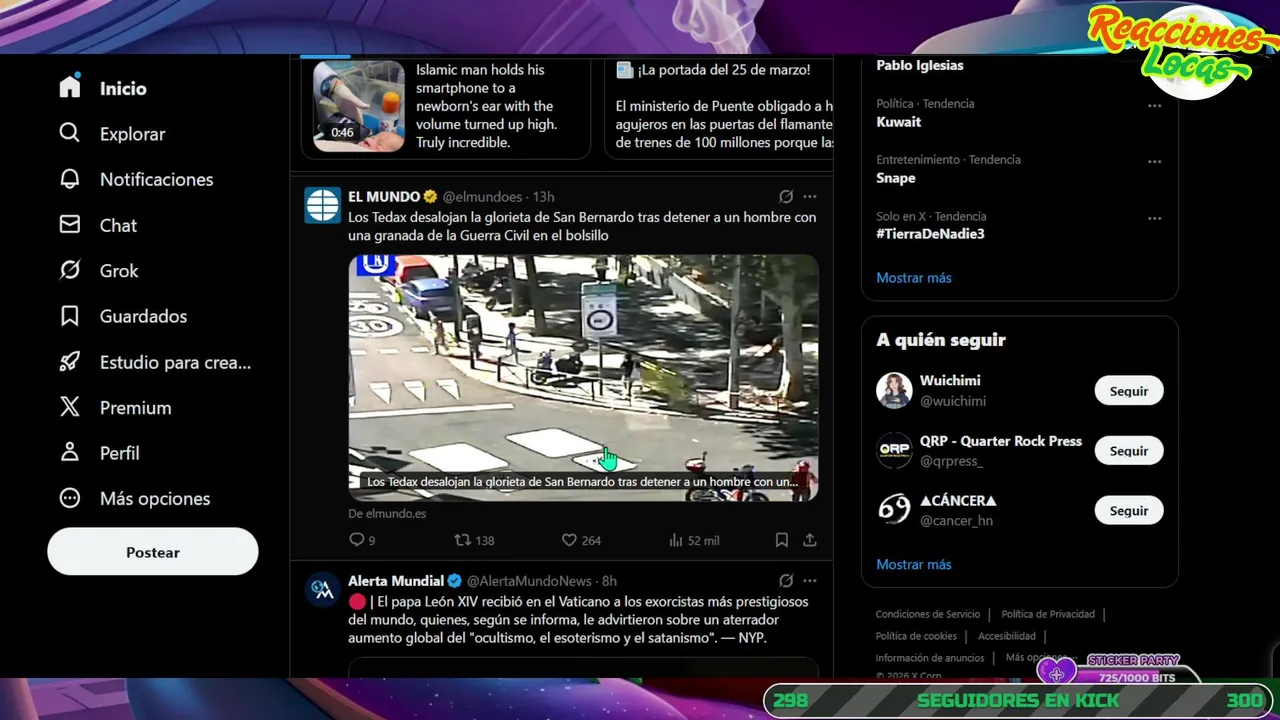
Task: Open Información de anuncios footer link
Action: (930, 658)
